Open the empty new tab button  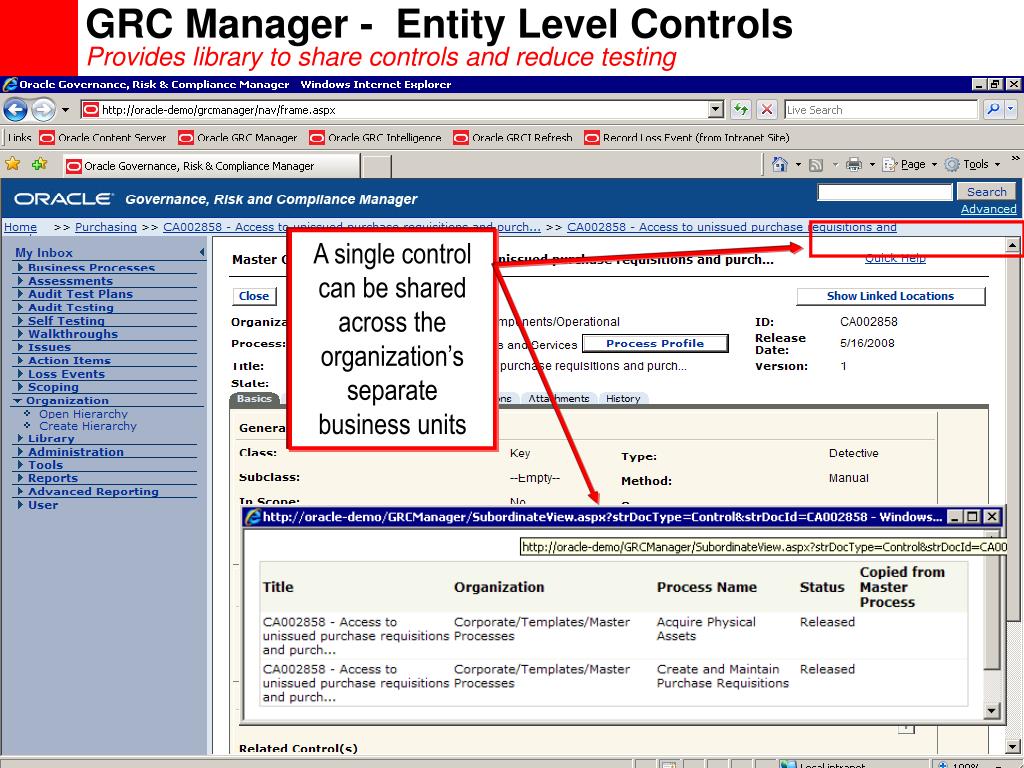(x=377, y=166)
